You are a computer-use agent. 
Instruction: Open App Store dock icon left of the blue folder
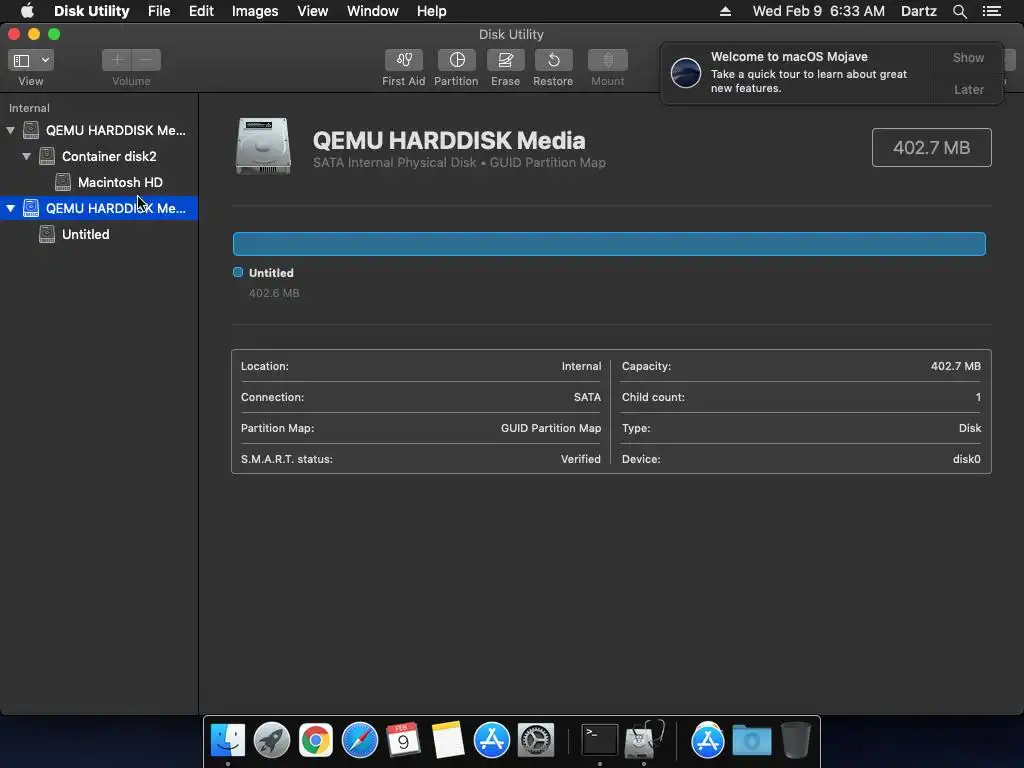707,741
